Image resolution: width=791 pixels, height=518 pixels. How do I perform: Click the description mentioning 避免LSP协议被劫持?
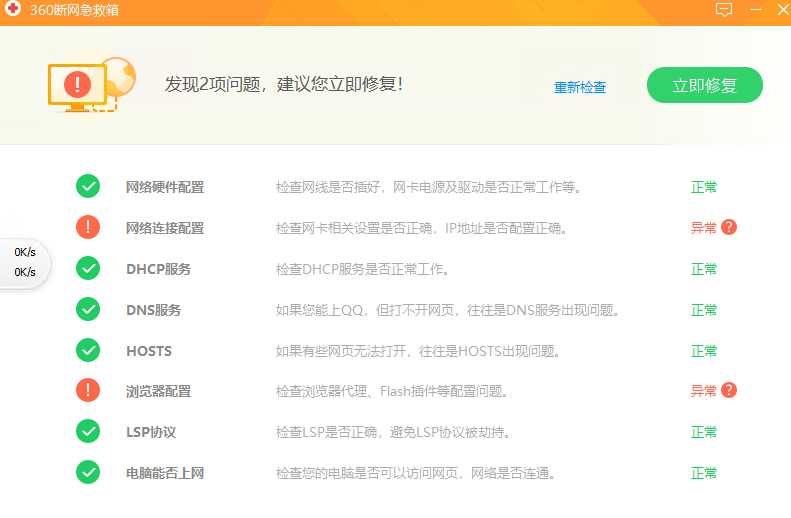[x=392, y=432]
